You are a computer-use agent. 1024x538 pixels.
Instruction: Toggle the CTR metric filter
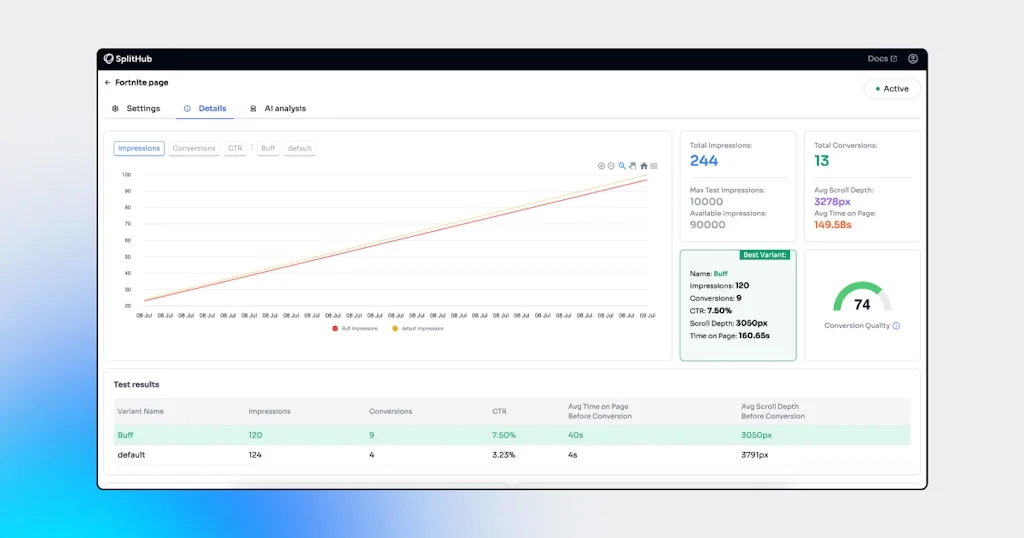coord(235,148)
